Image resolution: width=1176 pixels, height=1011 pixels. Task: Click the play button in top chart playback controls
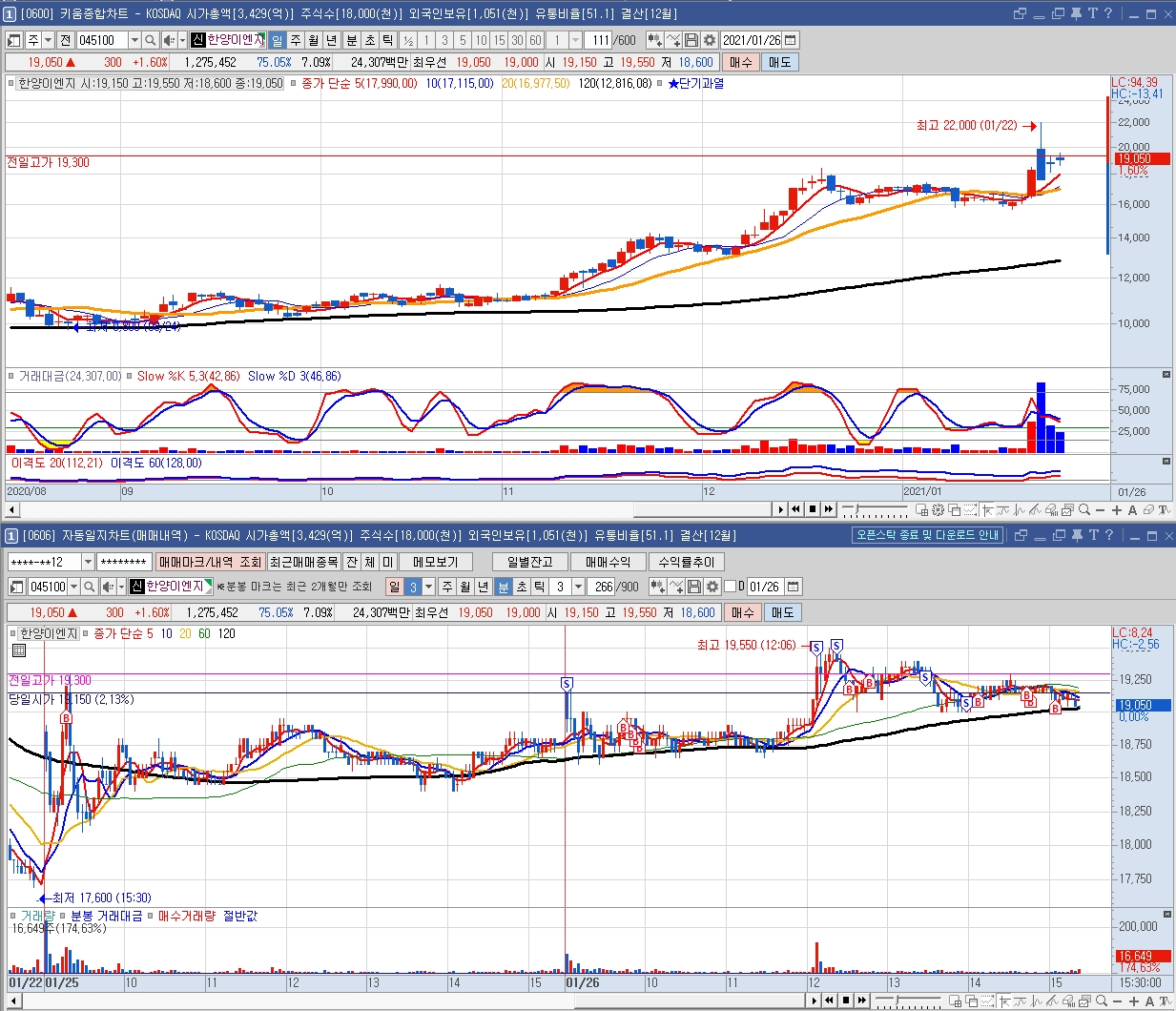780,509
